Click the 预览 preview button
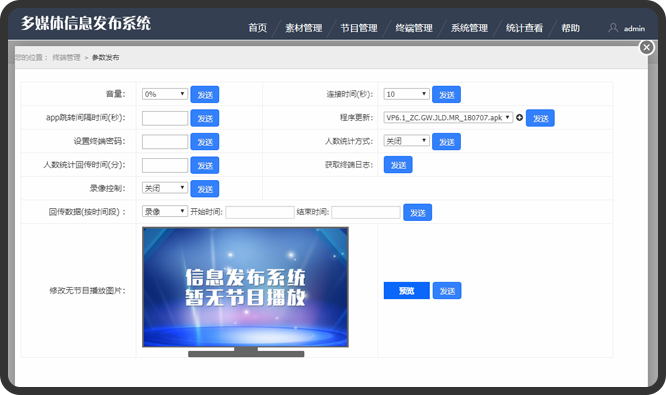This screenshot has width=666, height=395. (406, 291)
